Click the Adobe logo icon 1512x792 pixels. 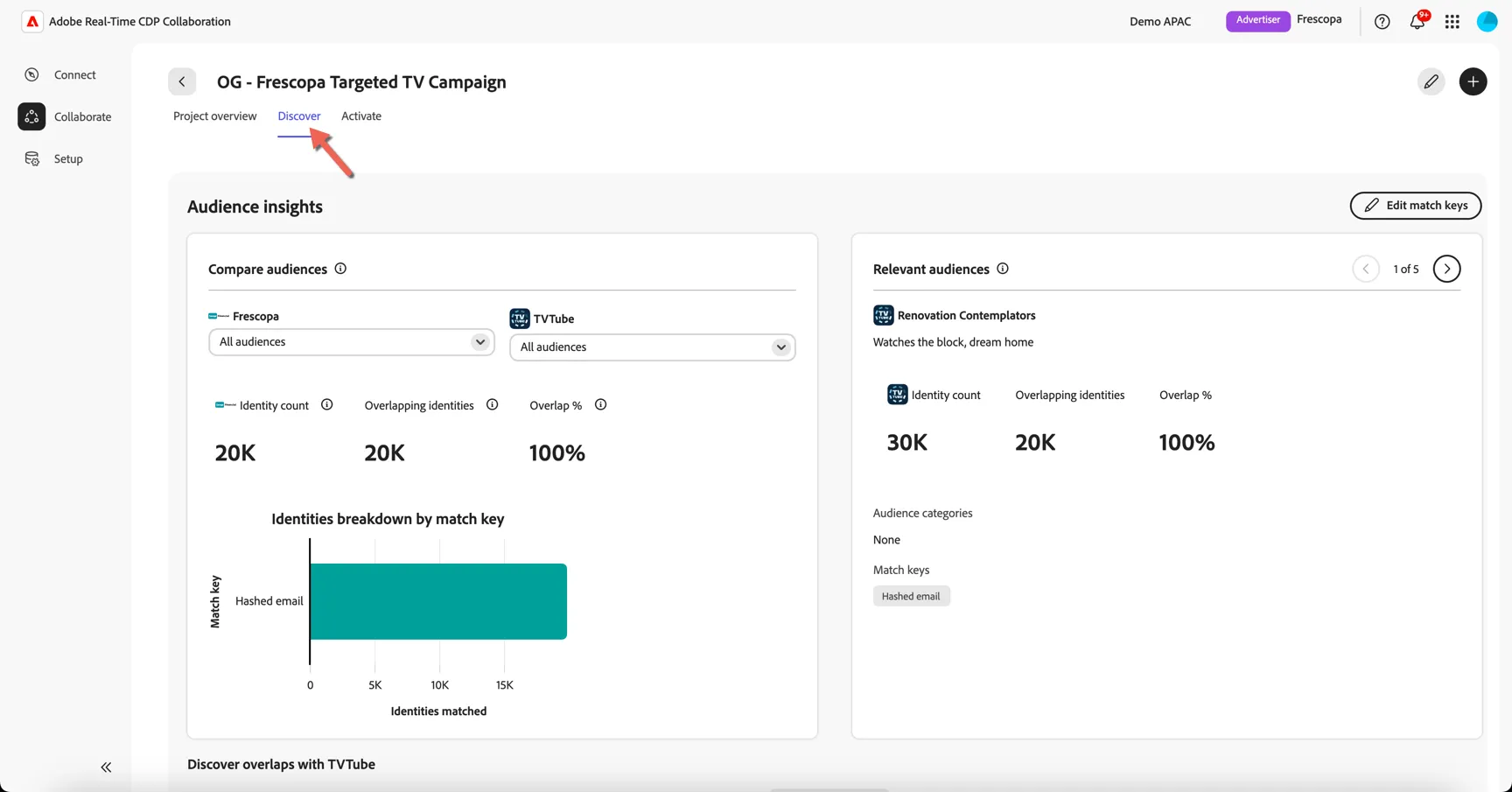[32, 21]
